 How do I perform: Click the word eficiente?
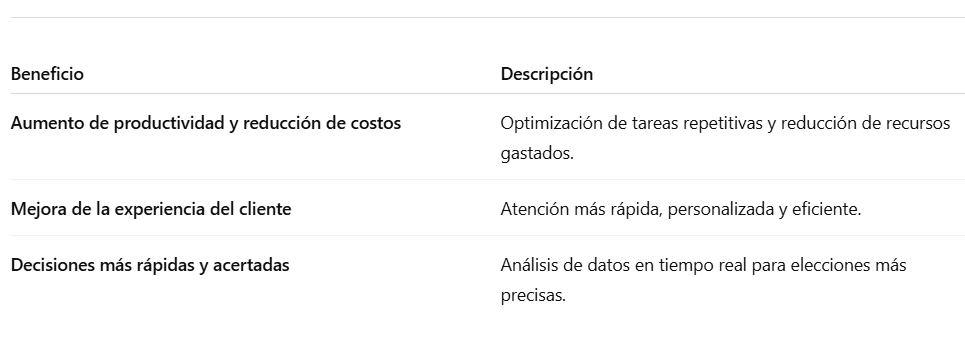click(x=827, y=209)
